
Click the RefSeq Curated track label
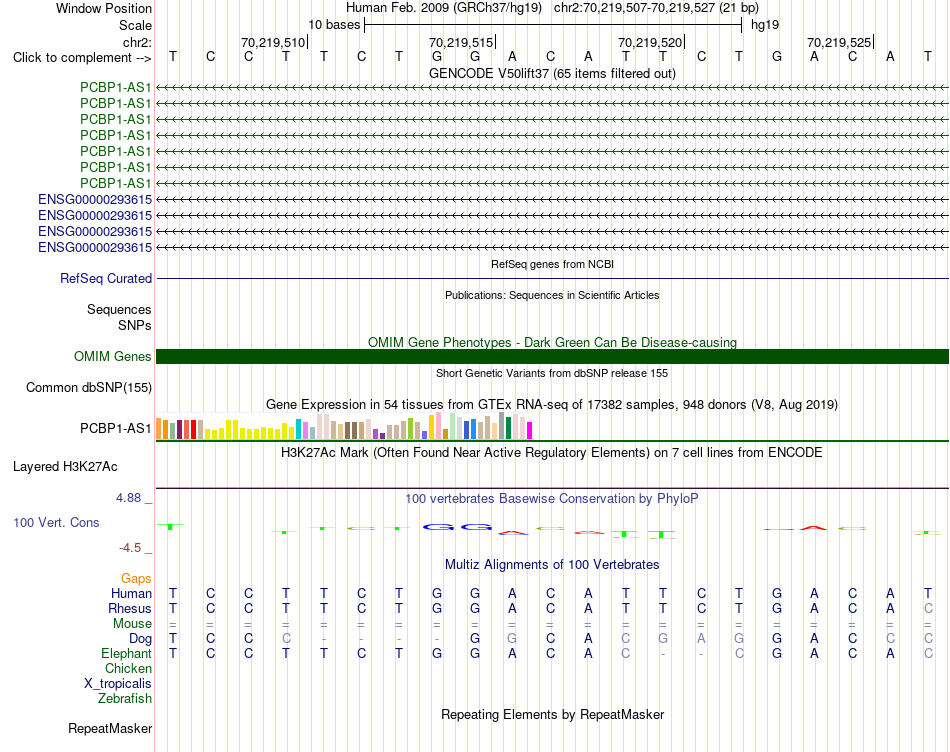tap(106, 278)
